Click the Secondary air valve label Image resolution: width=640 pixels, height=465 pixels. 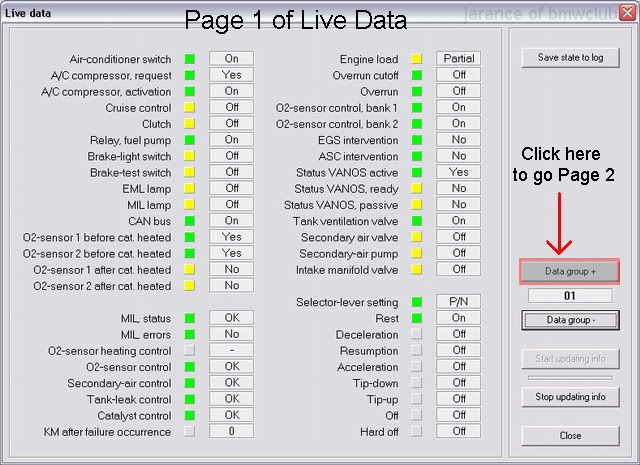pyautogui.click(x=349, y=238)
